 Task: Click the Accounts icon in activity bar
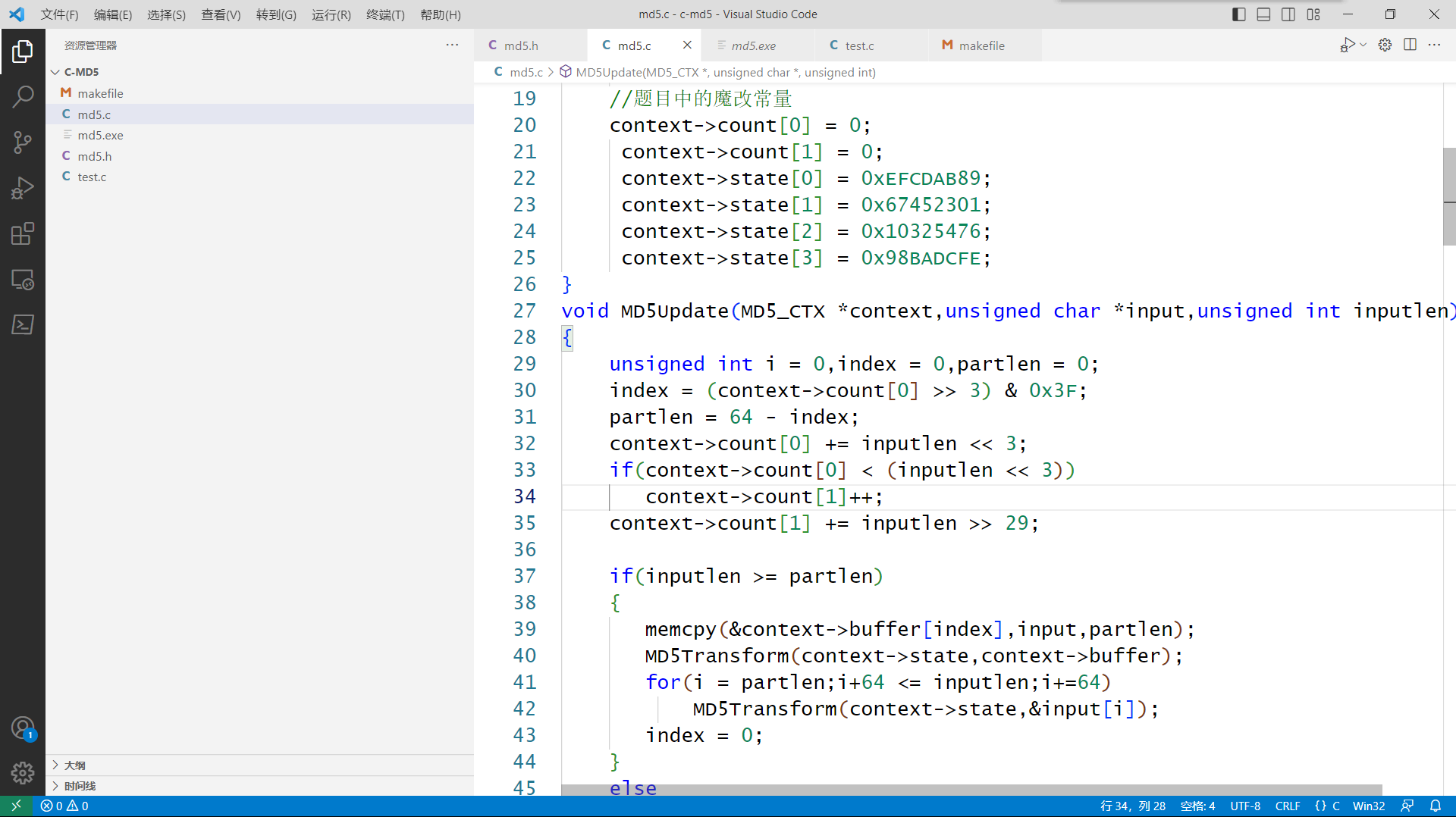23,728
